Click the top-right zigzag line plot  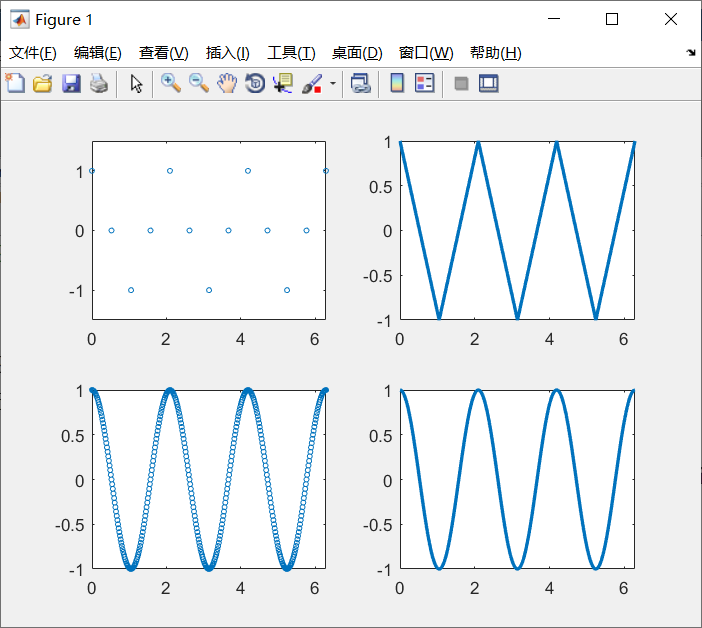click(517, 231)
